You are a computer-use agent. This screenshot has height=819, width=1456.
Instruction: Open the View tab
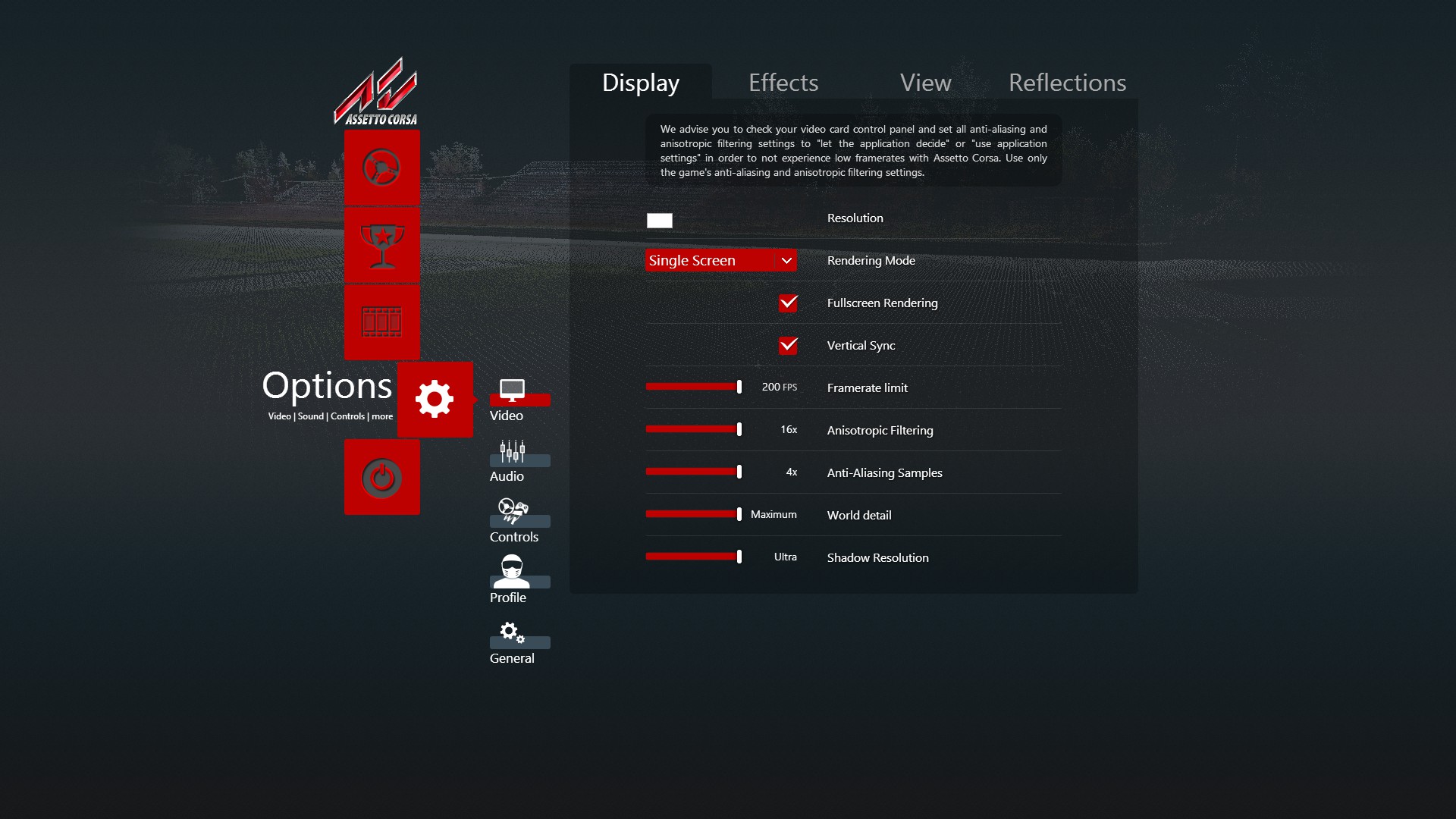(925, 83)
